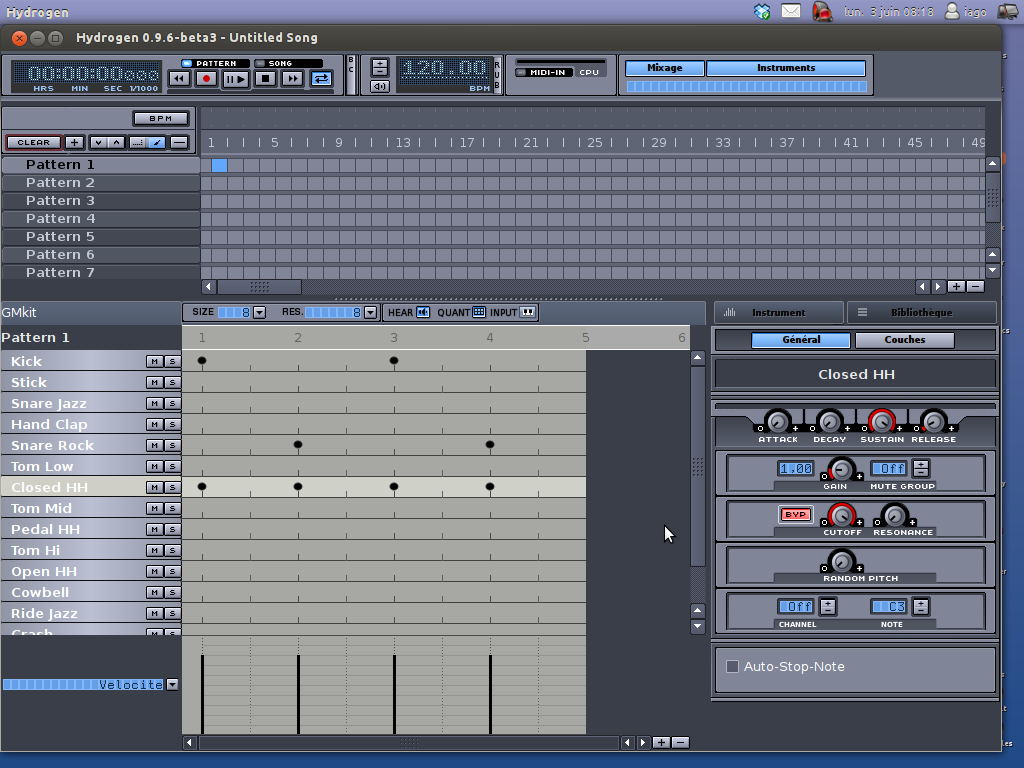Click the filled Pattern 1 cell at bar 1

pos(219,165)
